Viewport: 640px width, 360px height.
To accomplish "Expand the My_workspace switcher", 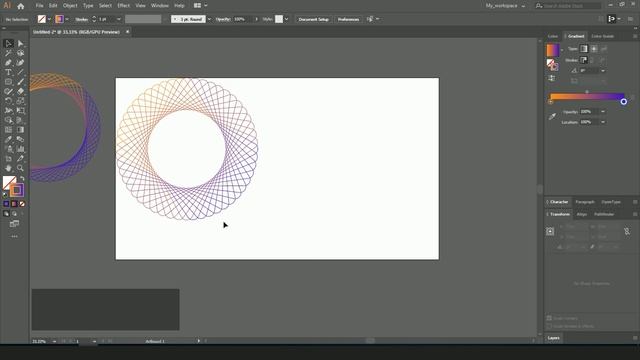I will tap(505, 6).
